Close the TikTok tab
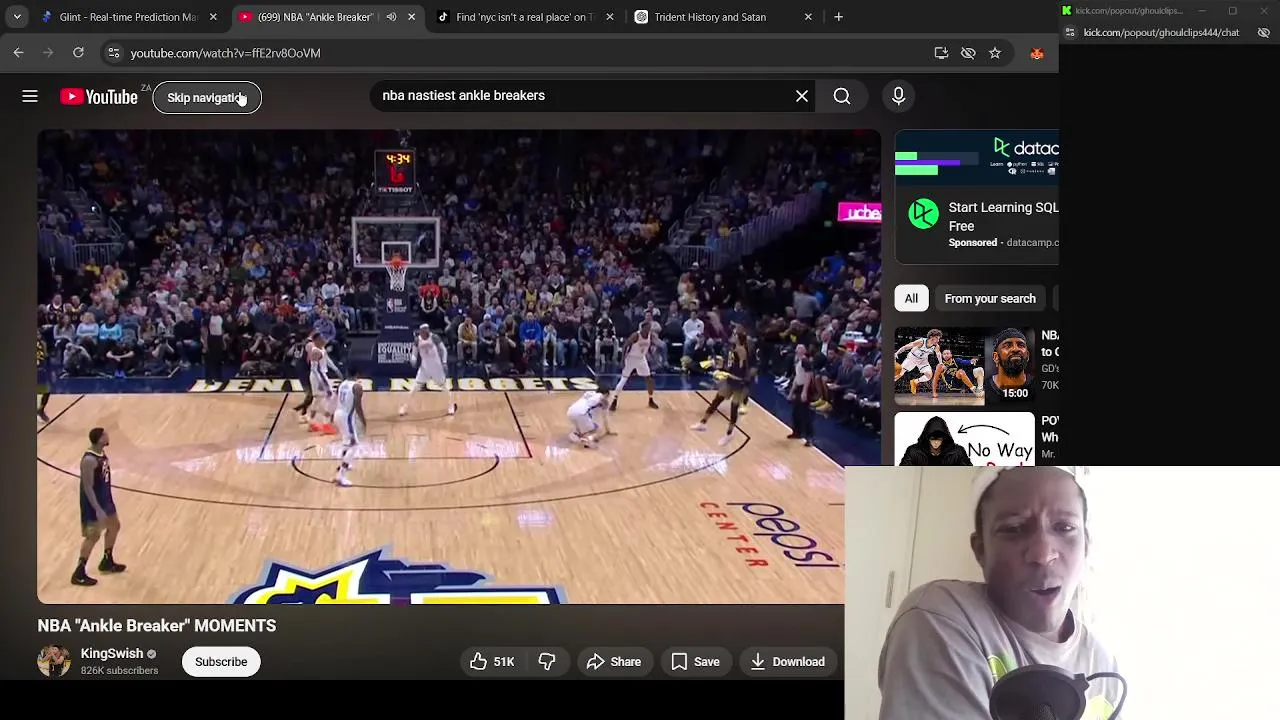 (610, 17)
